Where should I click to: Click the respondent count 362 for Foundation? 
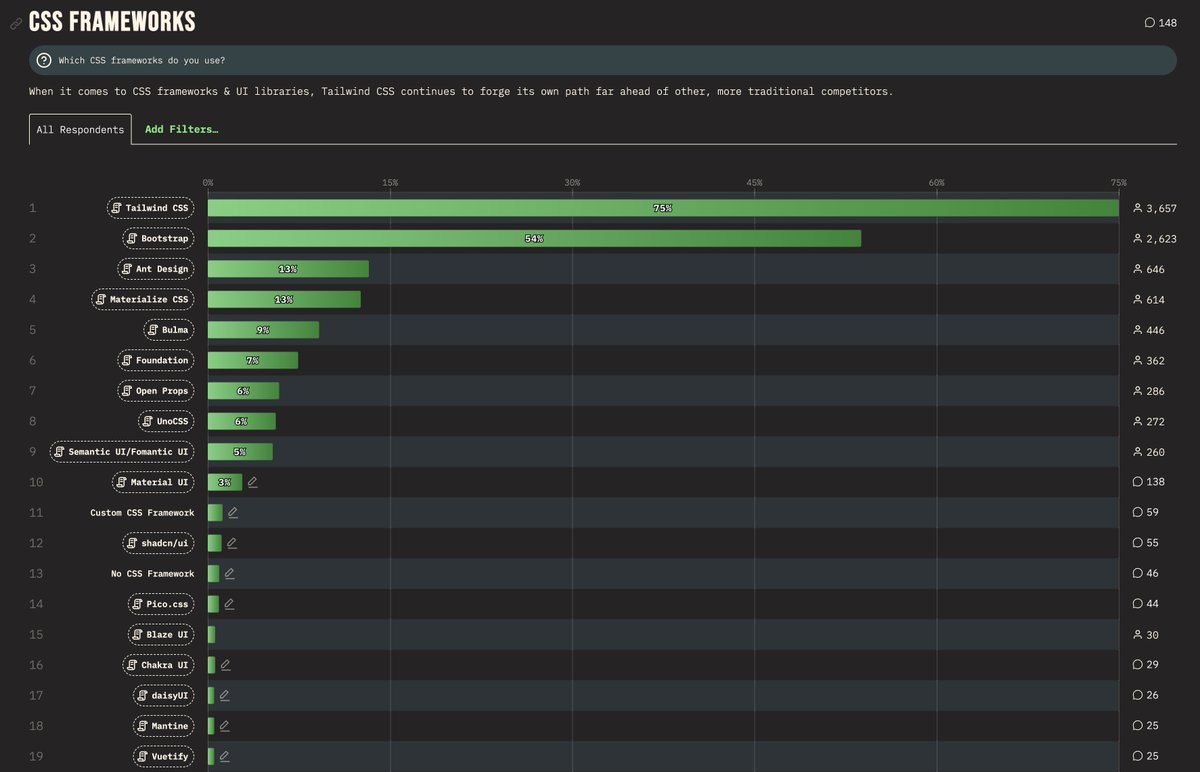coord(1148,360)
